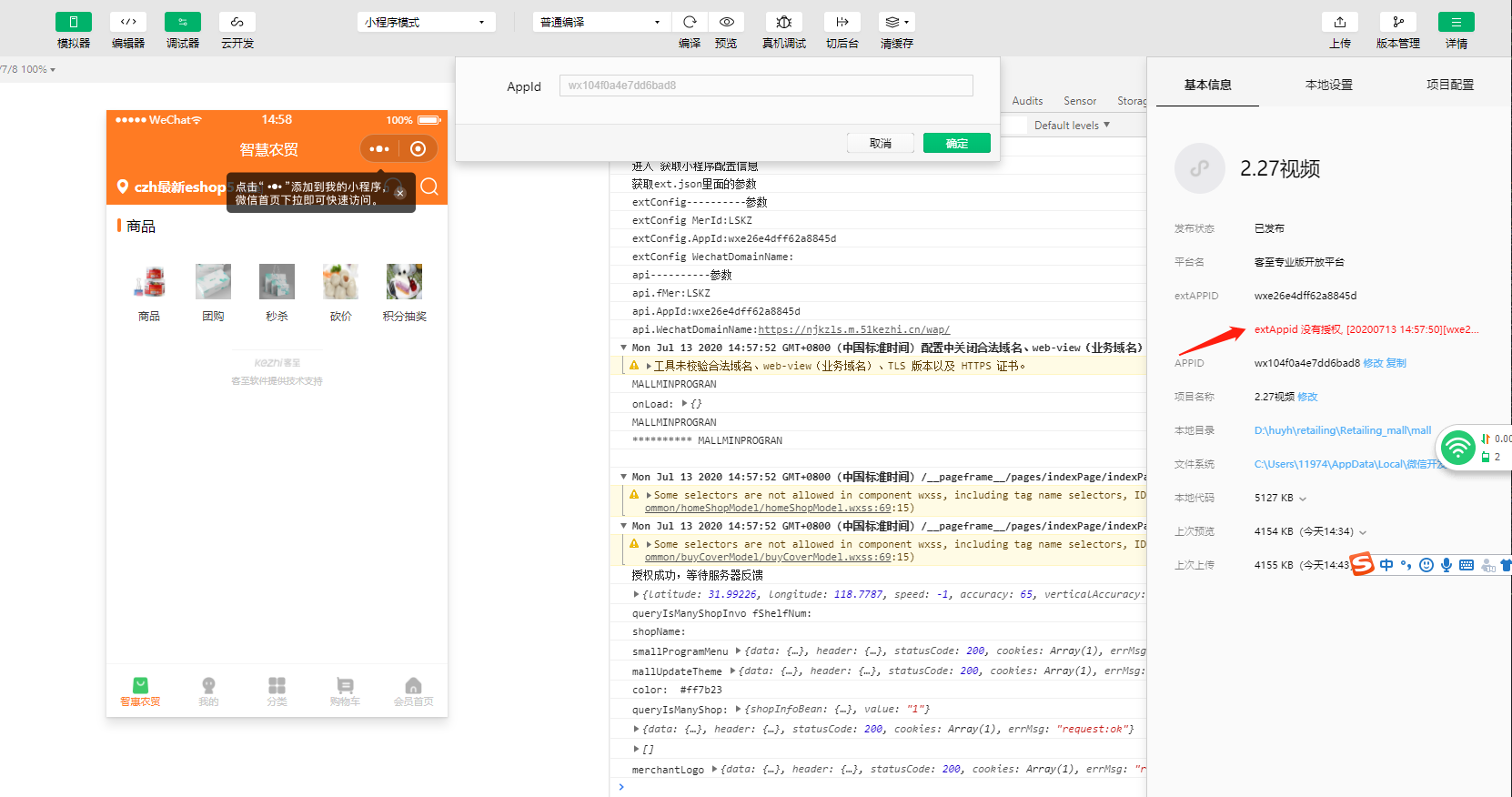Click the Sogou input method S icon
The height and width of the screenshot is (797, 1512).
click(x=1362, y=564)
